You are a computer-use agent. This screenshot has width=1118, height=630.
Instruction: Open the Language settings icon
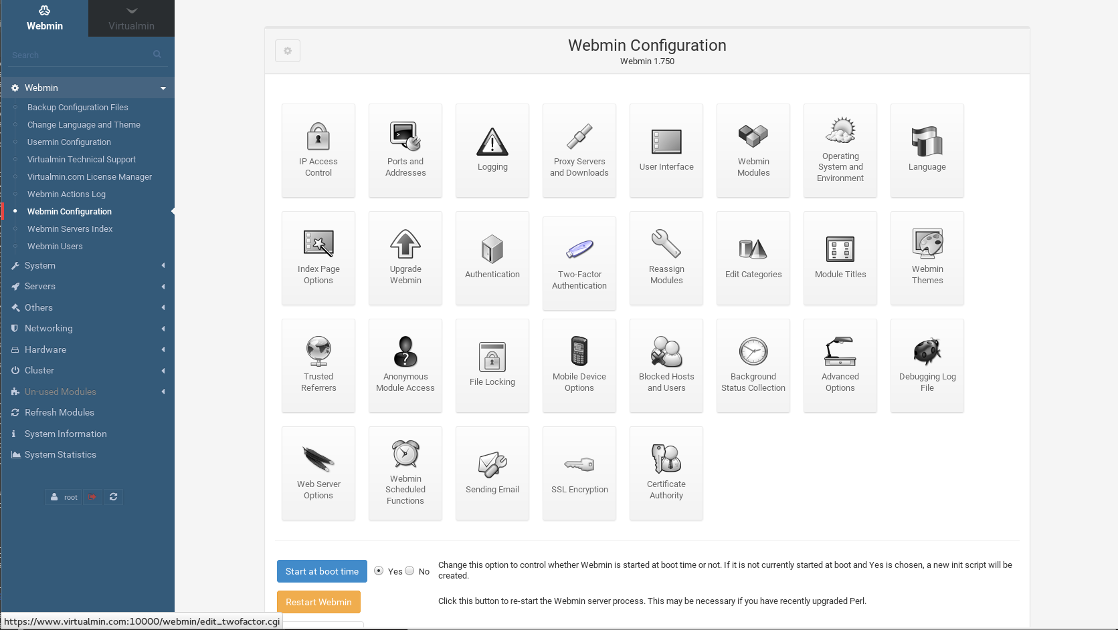pos(927,150)
